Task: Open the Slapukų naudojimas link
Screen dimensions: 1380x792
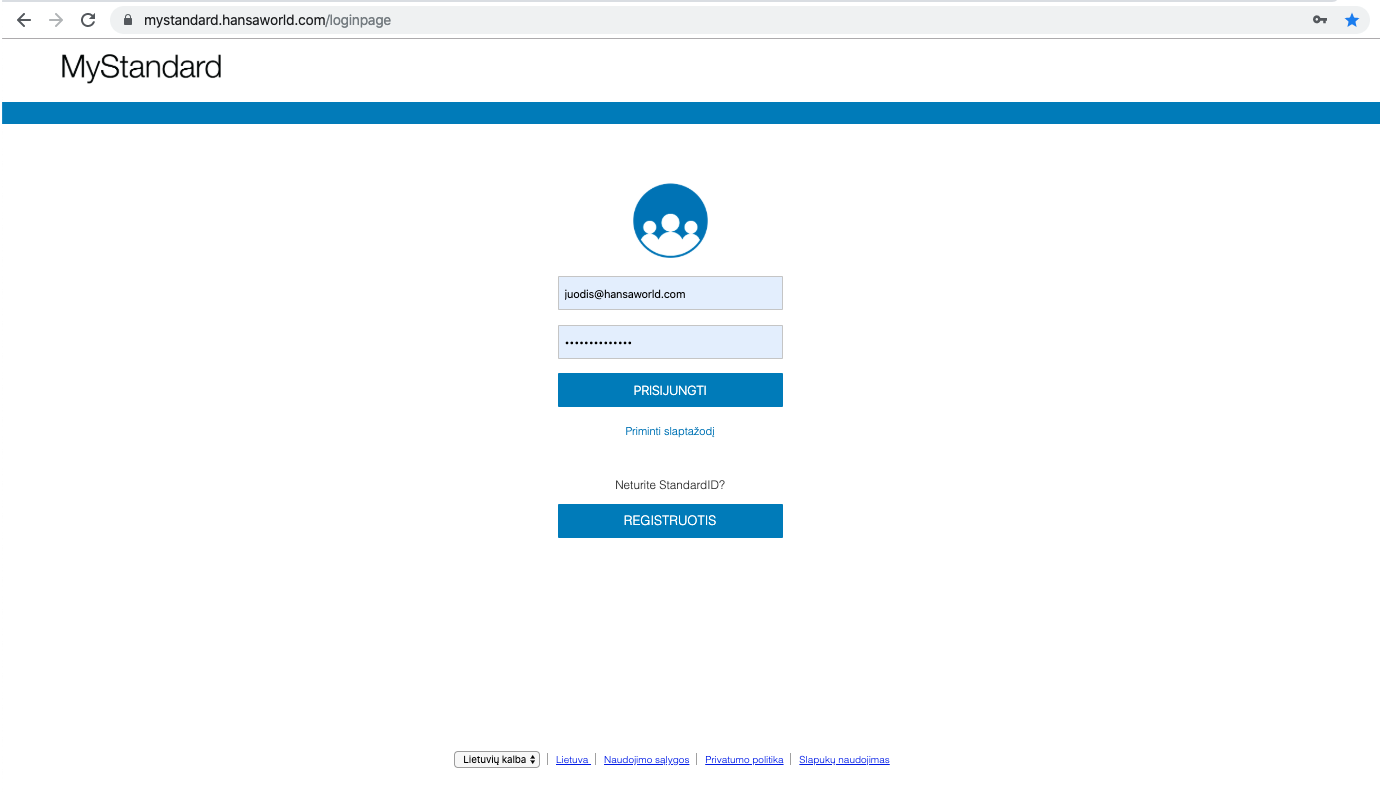Action: click(844, 760)
